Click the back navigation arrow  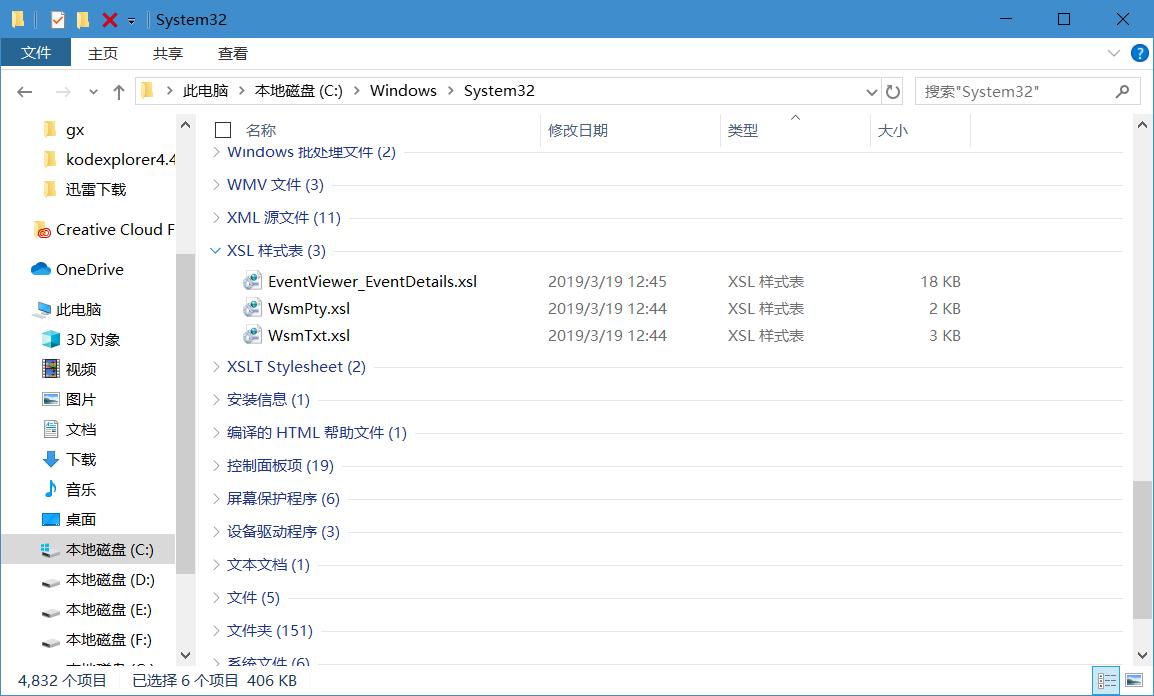point(24,91)
